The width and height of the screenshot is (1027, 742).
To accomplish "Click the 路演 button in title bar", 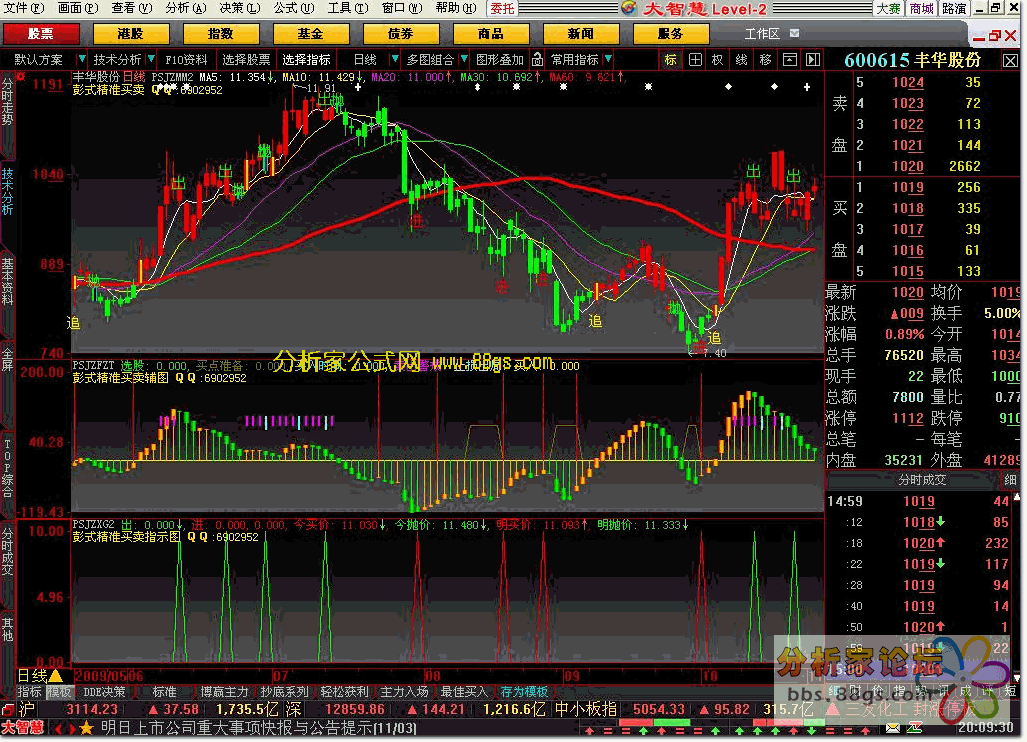I will coord(954,9).
